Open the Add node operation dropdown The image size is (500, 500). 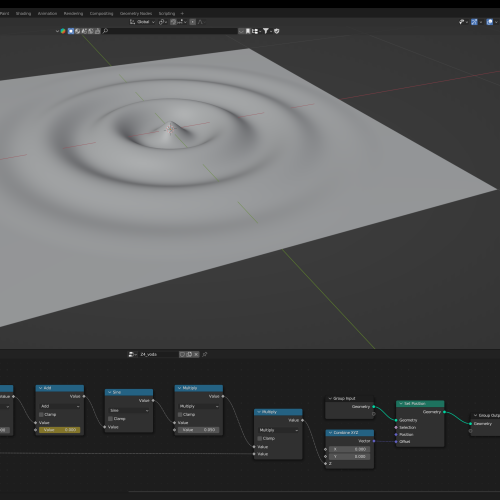tap(60, 406)
